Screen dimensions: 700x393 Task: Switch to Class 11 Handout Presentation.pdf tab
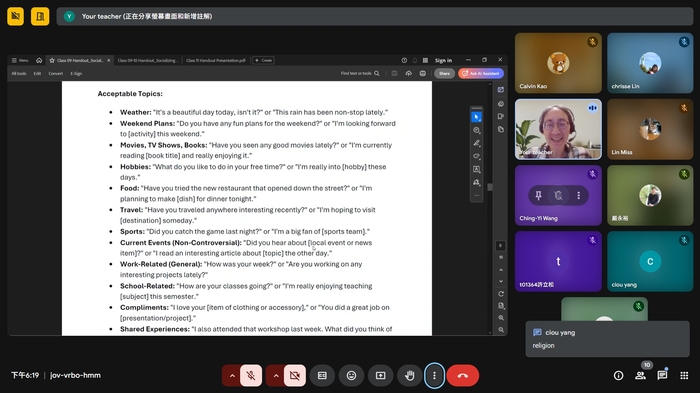[216, 60]
